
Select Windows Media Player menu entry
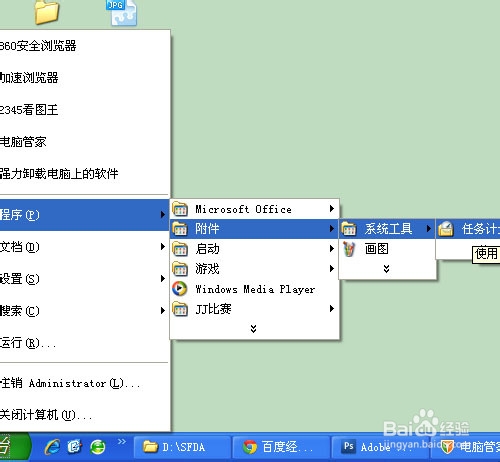(254, 289)
